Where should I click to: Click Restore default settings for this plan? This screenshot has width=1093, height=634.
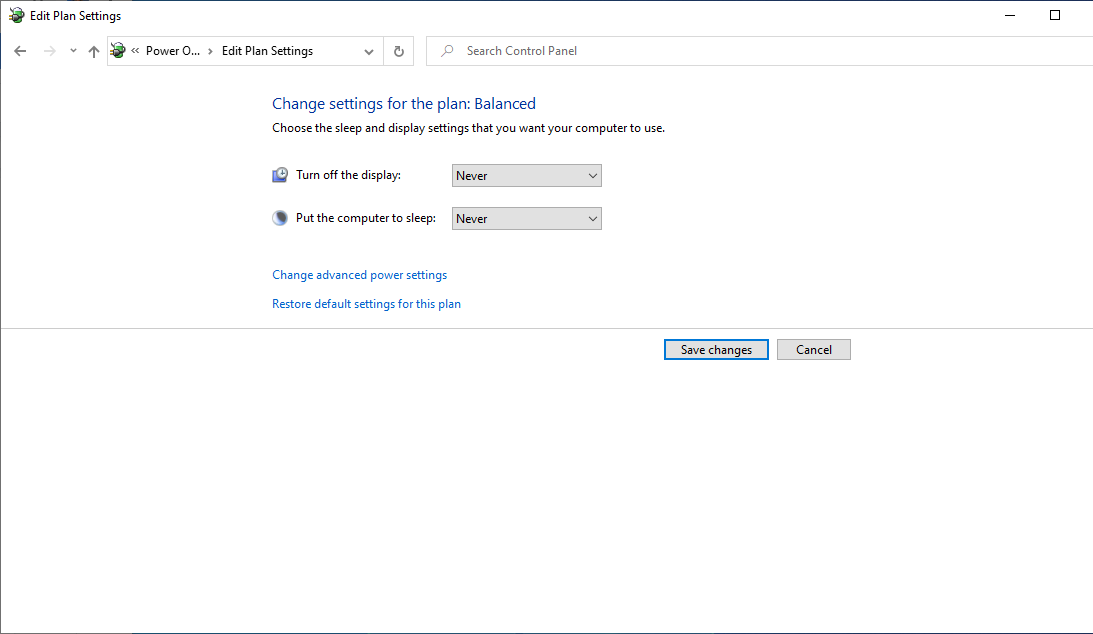(x=366, y=304)
